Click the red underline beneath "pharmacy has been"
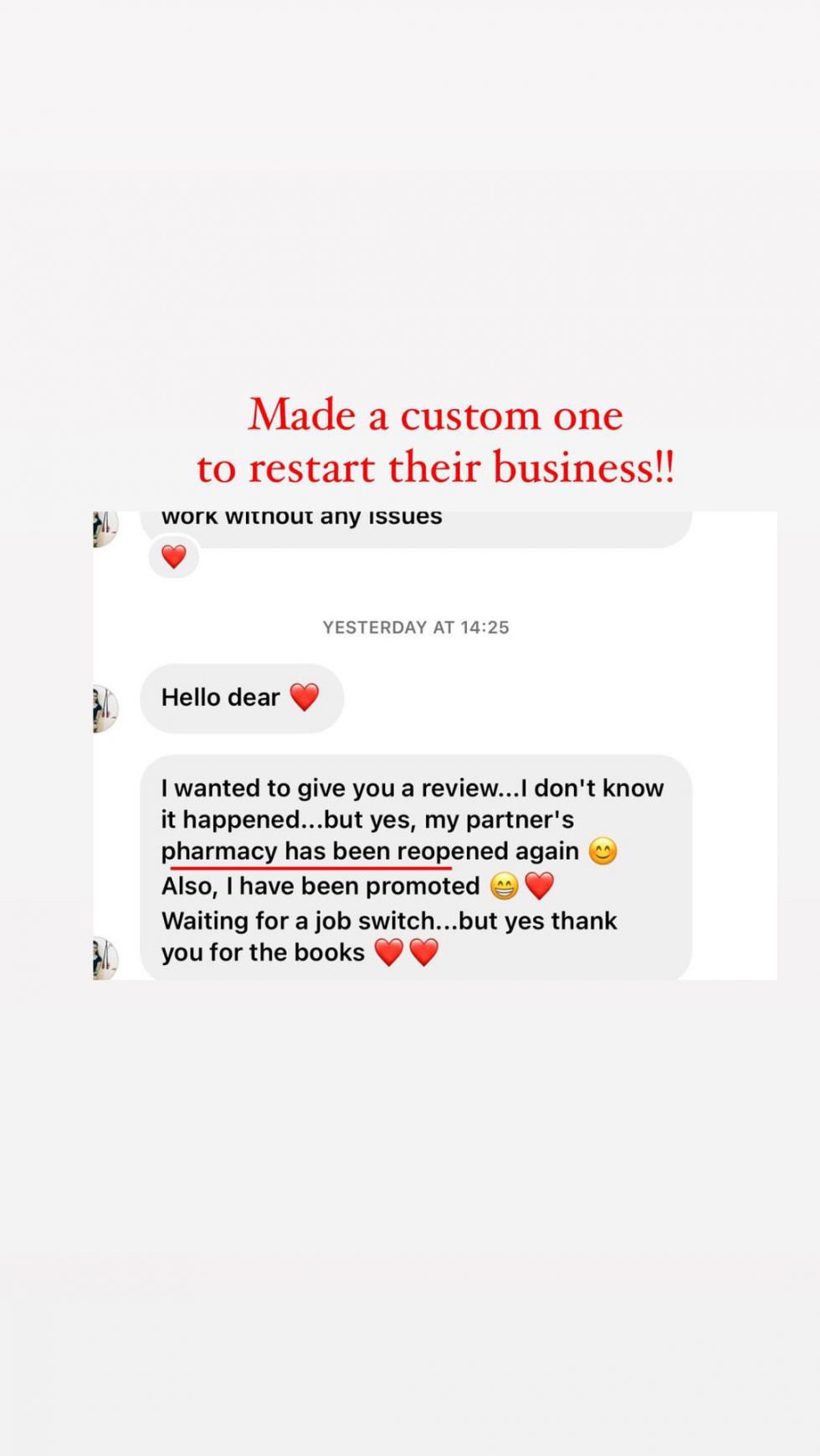Image resolution: width=820 pixels, height=1456 pixels. (x=310, y=868)
